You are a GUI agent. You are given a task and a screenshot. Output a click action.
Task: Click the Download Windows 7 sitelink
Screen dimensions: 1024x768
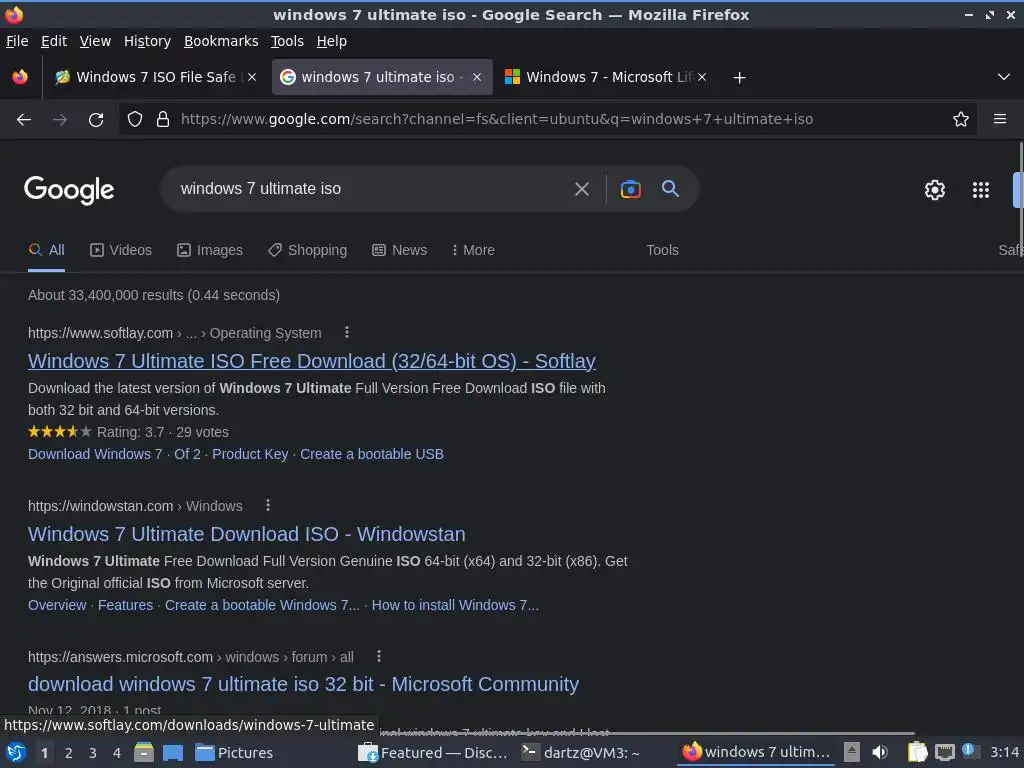tap(95, 454)
